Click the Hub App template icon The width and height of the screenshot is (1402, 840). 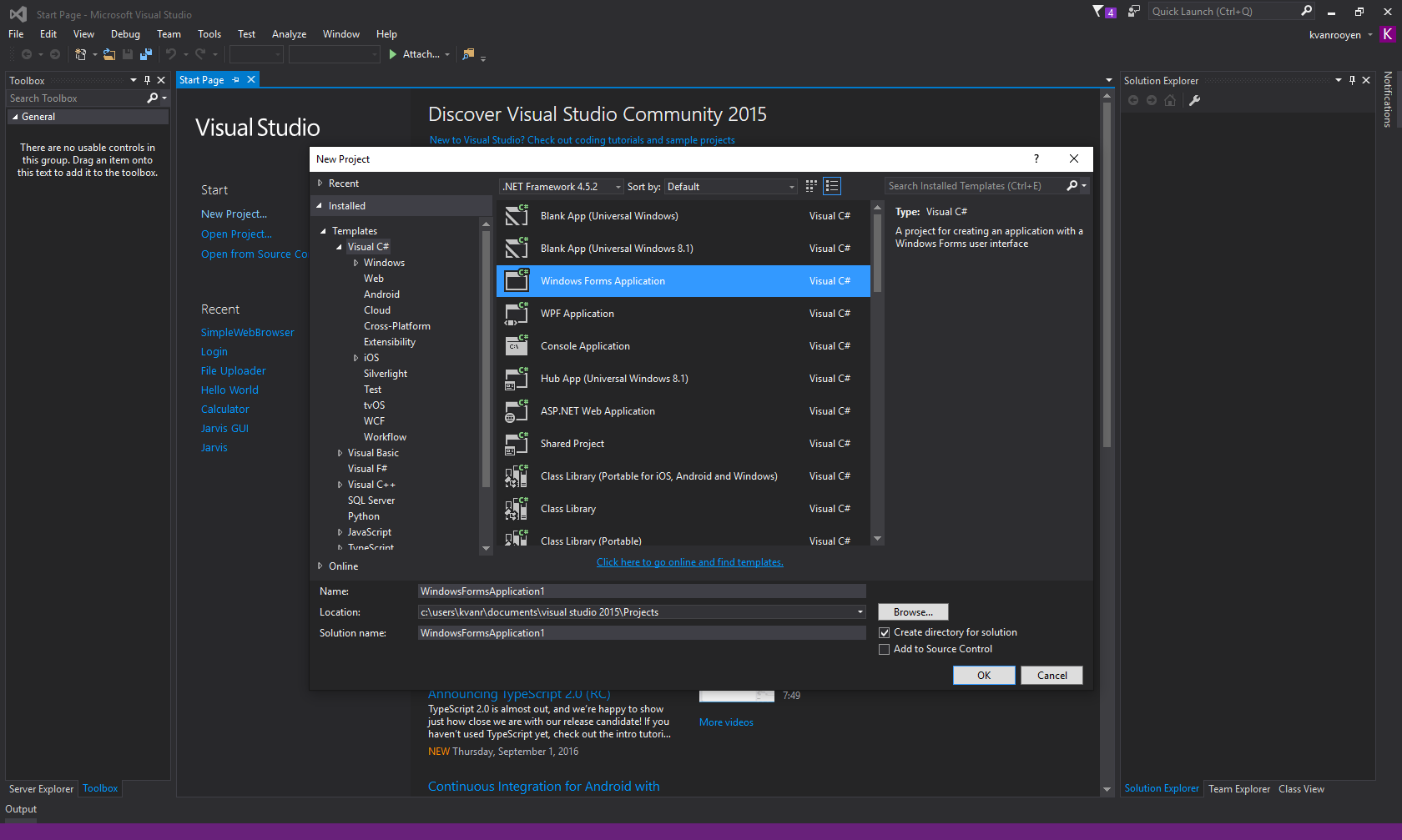517,378
